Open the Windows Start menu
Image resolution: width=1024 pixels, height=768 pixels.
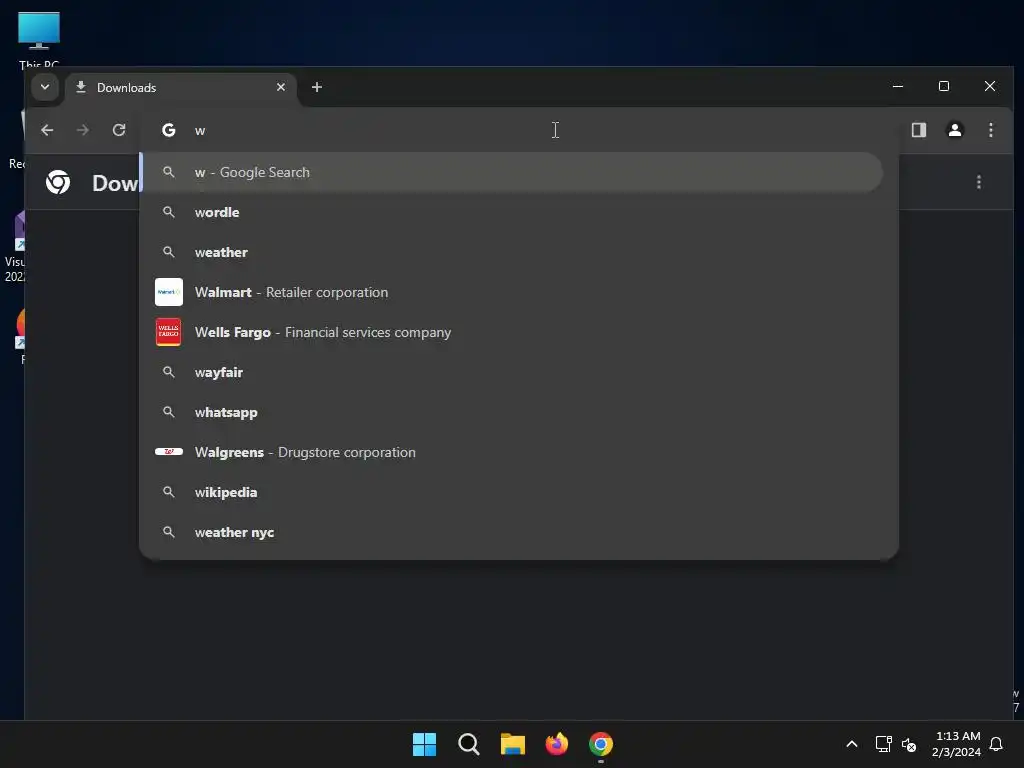pos(424,744)
